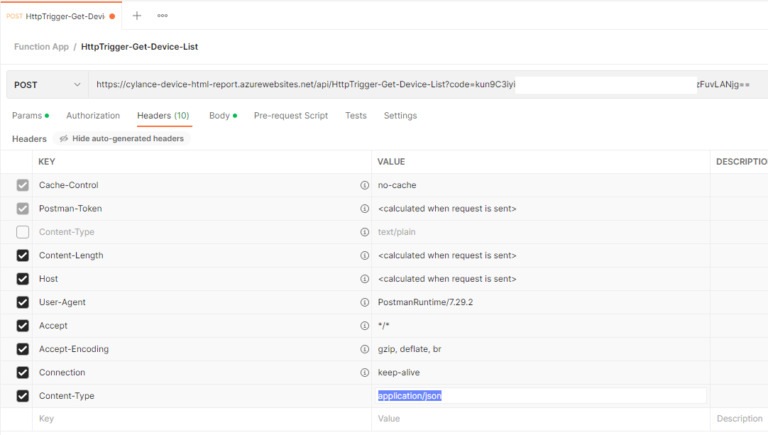
Task: Open the Pre-request Script tab
Action: click(x=291, y=116)
